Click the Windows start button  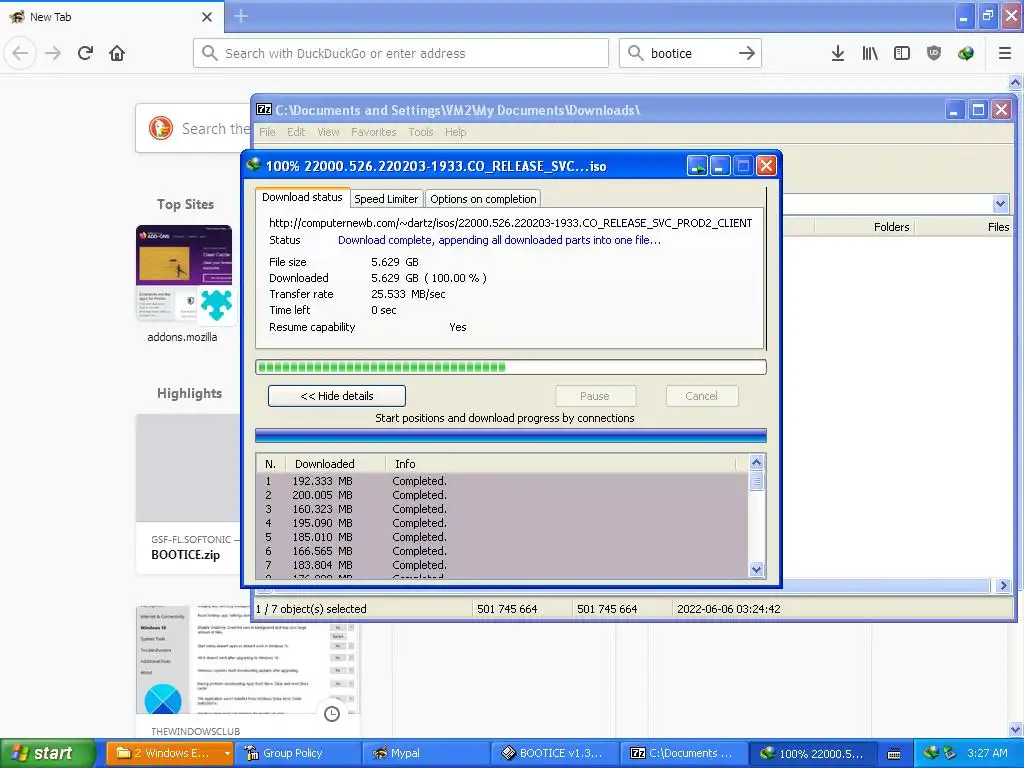pos(48,753)
